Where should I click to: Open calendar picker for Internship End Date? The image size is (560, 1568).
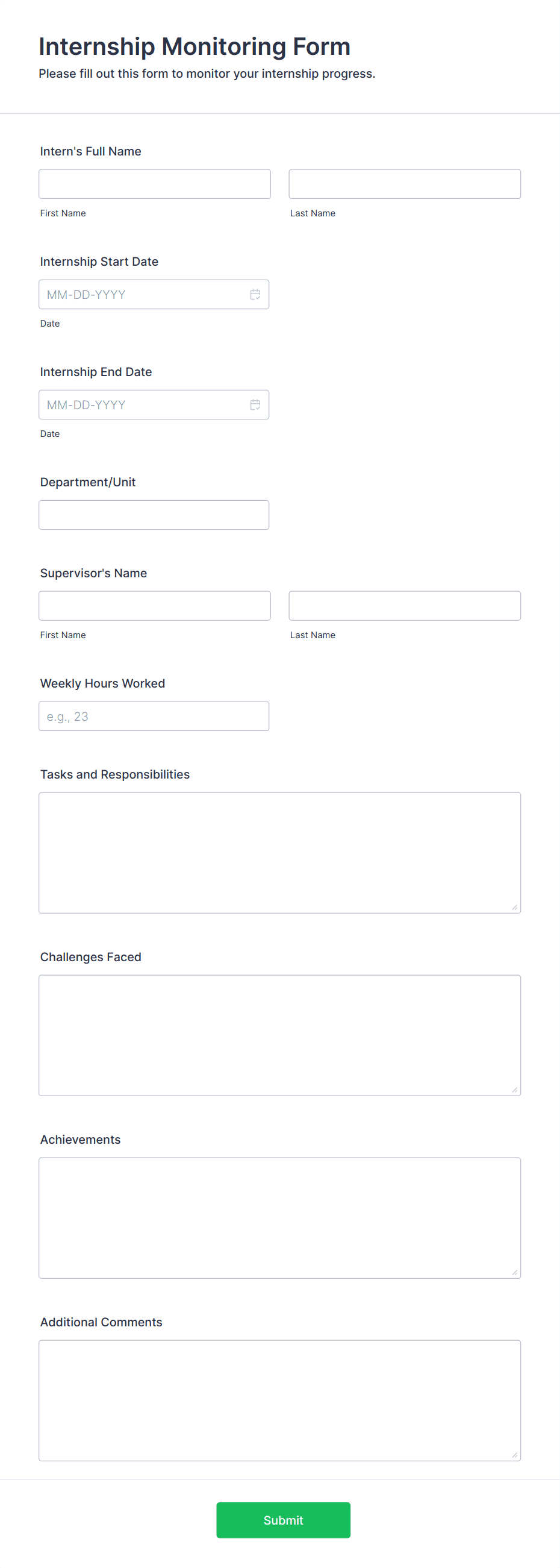(x=255, y=405)
